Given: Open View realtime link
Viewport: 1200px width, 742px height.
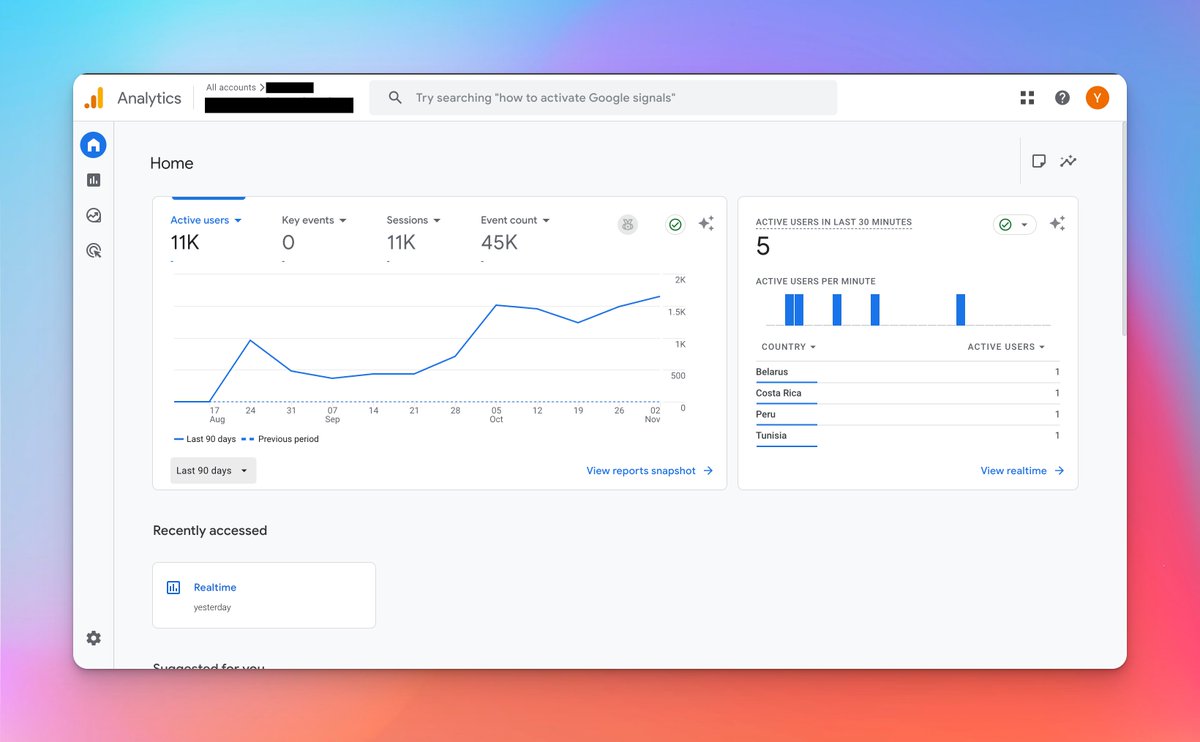Looking at the screenshot, I should [1021, 470].
